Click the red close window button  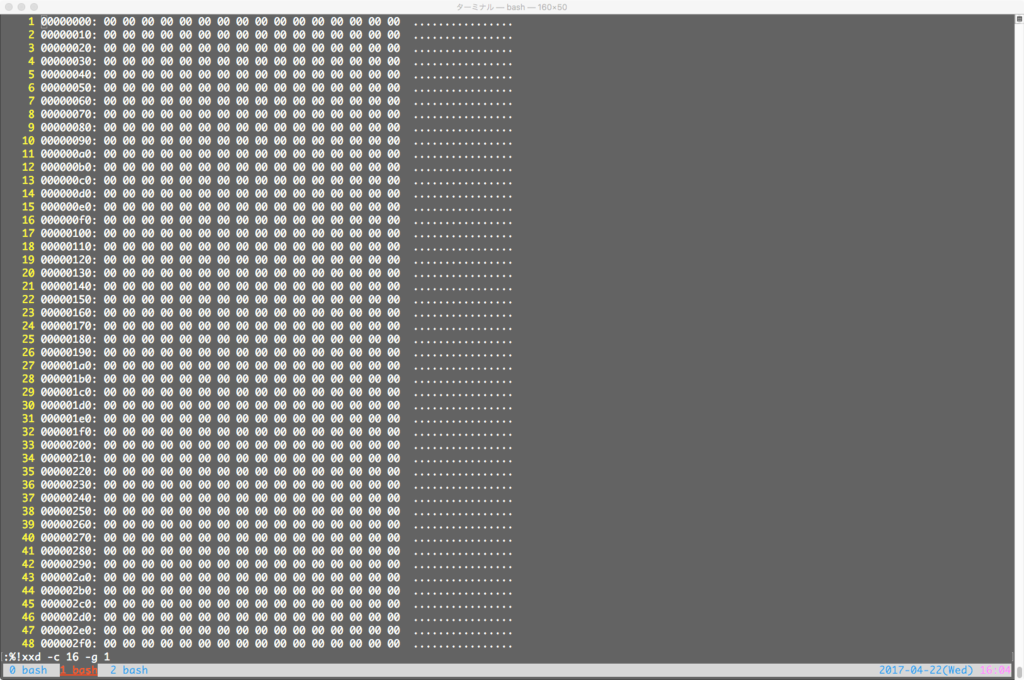[x=9, y=7]
